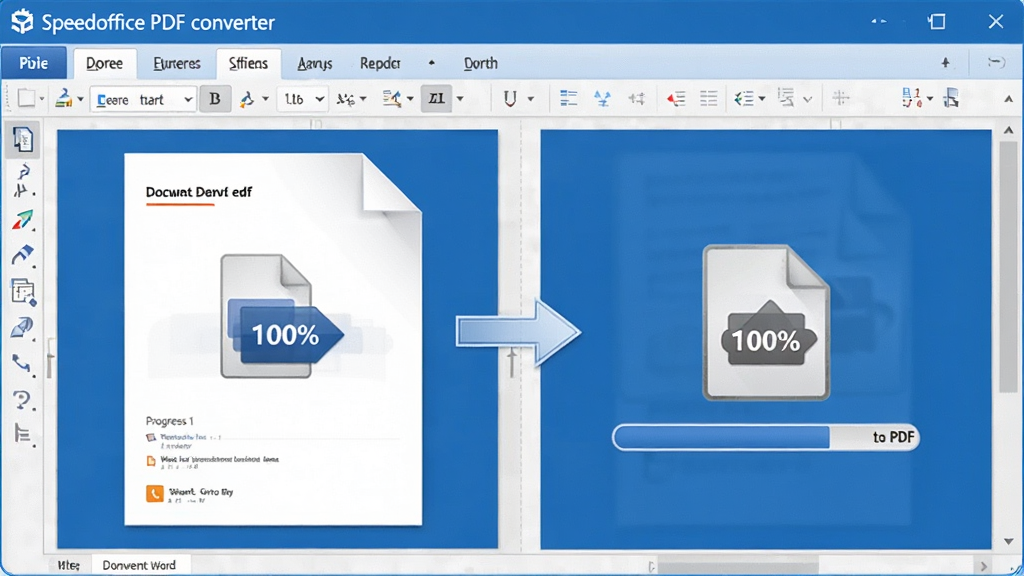Click the font color icon beside Bold
Screen dimensions: 1024x576
(247, 99)
